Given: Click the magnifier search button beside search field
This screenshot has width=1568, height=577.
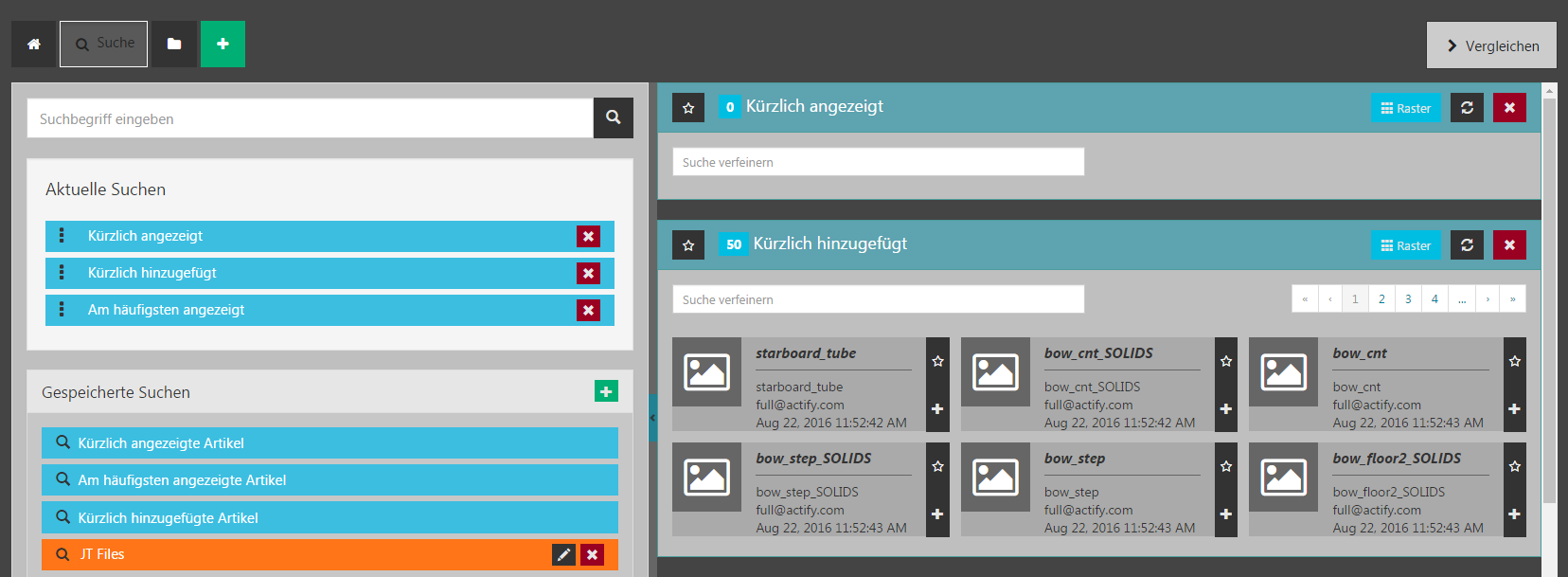Looking at the screenshot, I should [x=614, y=118].
